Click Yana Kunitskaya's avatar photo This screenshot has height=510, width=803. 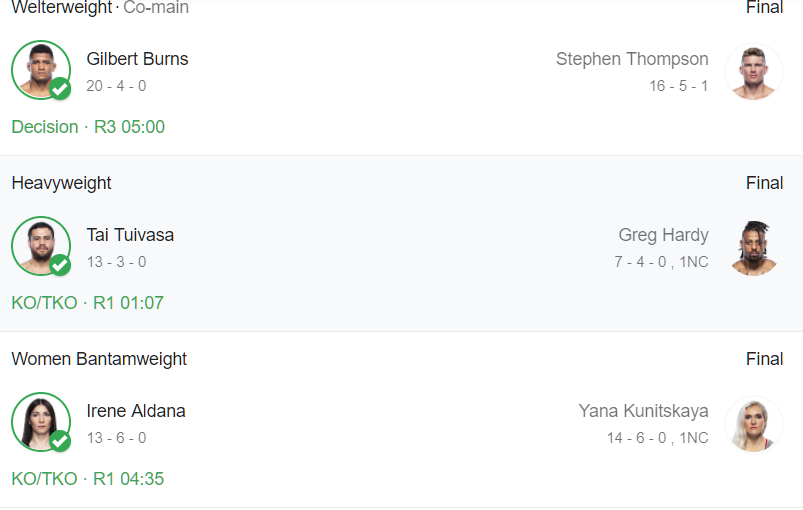pos(753,423)
